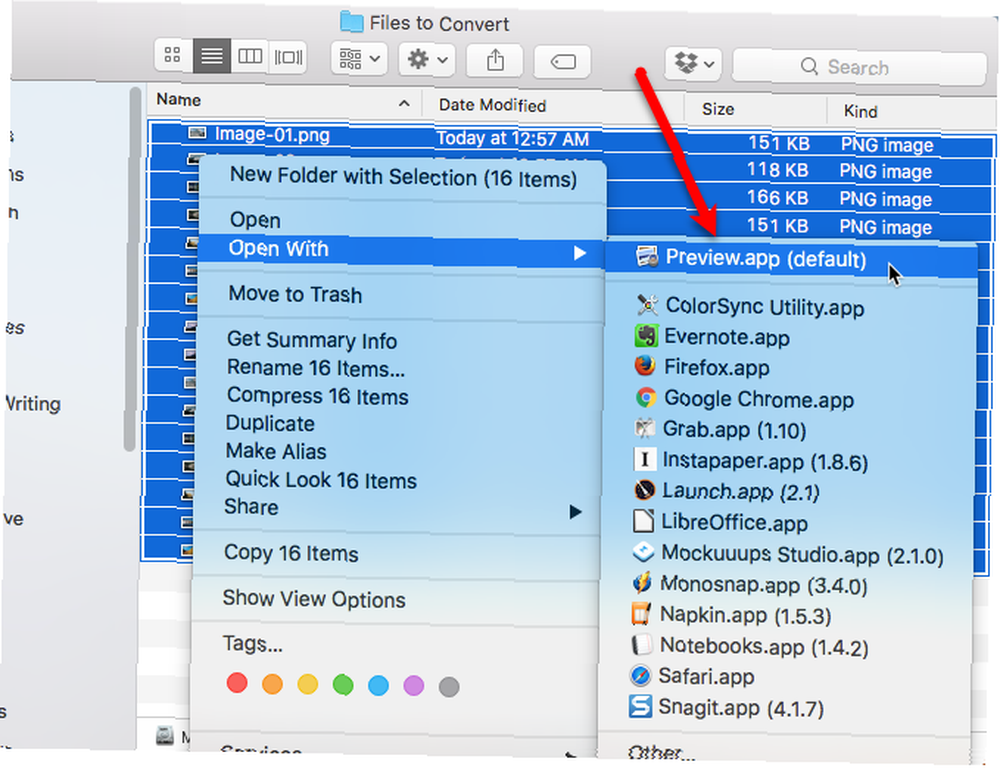The image size is (1000, 768).
Task: Apply the blue tag color
Action: 378,686
